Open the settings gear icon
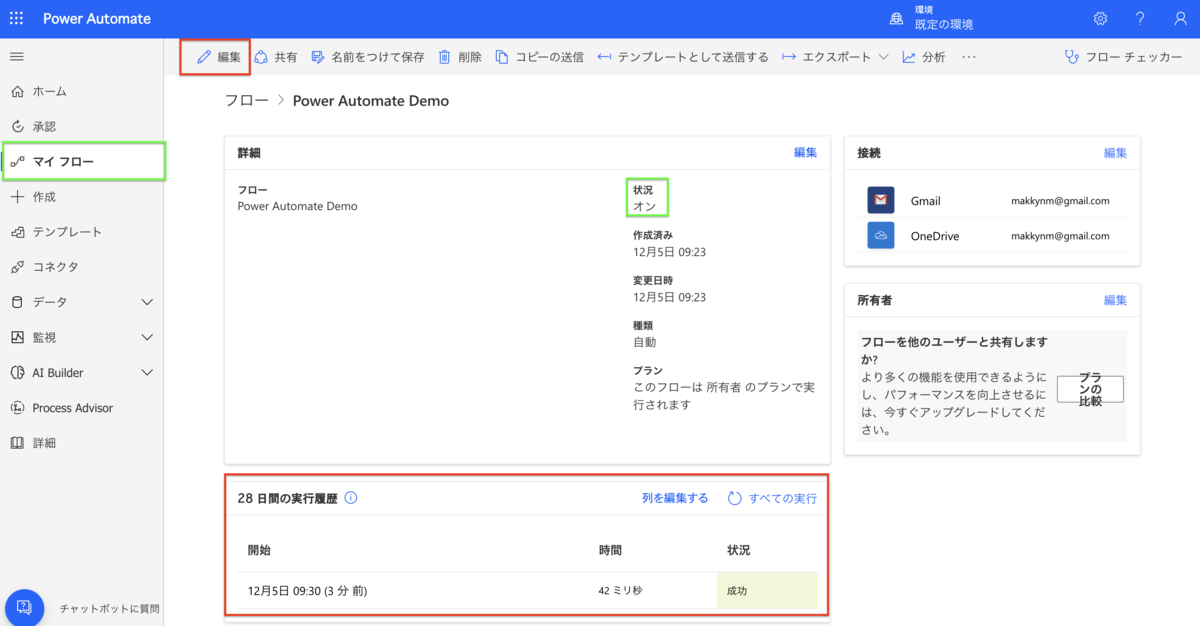The height and width of the screenshot is (626, 1200). 1100,19
